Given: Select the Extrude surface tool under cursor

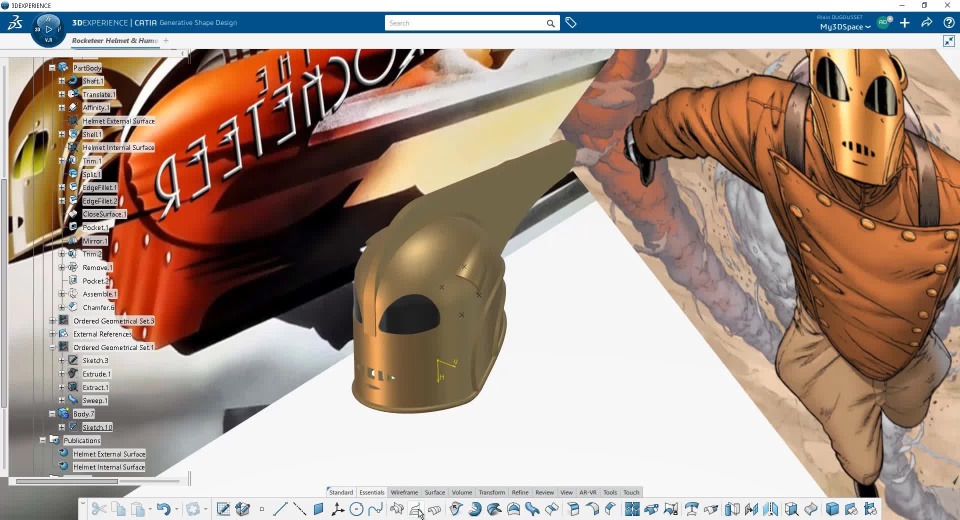Looking at the screenshot, I should point(416,509).
